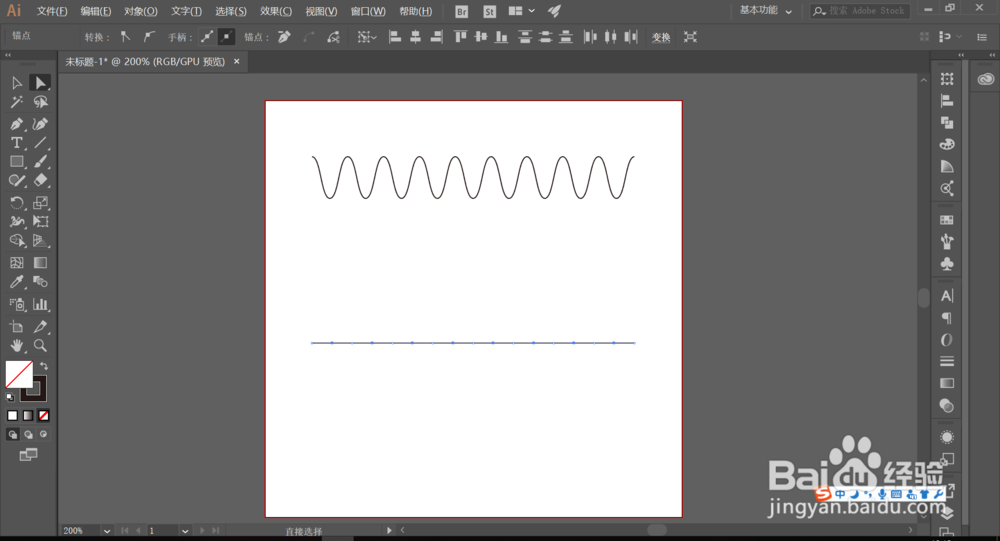
Task: Select the Slice tool
Action: click(x=40, y=327)
